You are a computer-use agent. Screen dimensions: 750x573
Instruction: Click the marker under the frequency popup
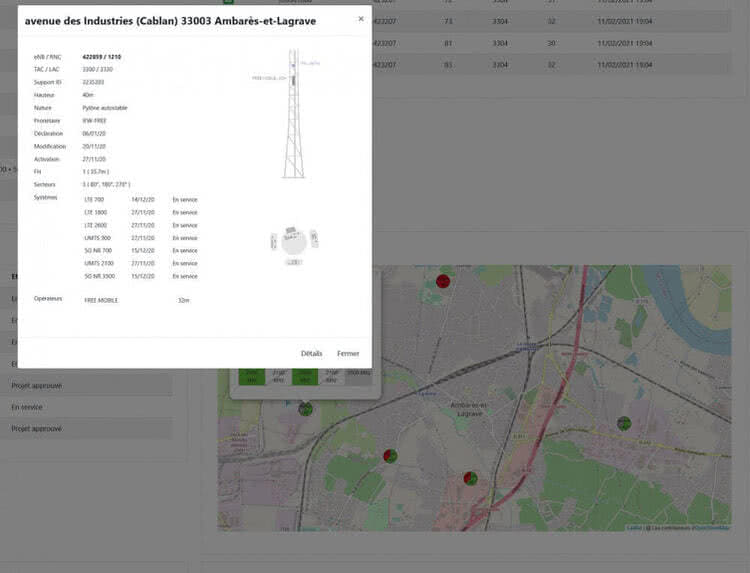(305, 408)
